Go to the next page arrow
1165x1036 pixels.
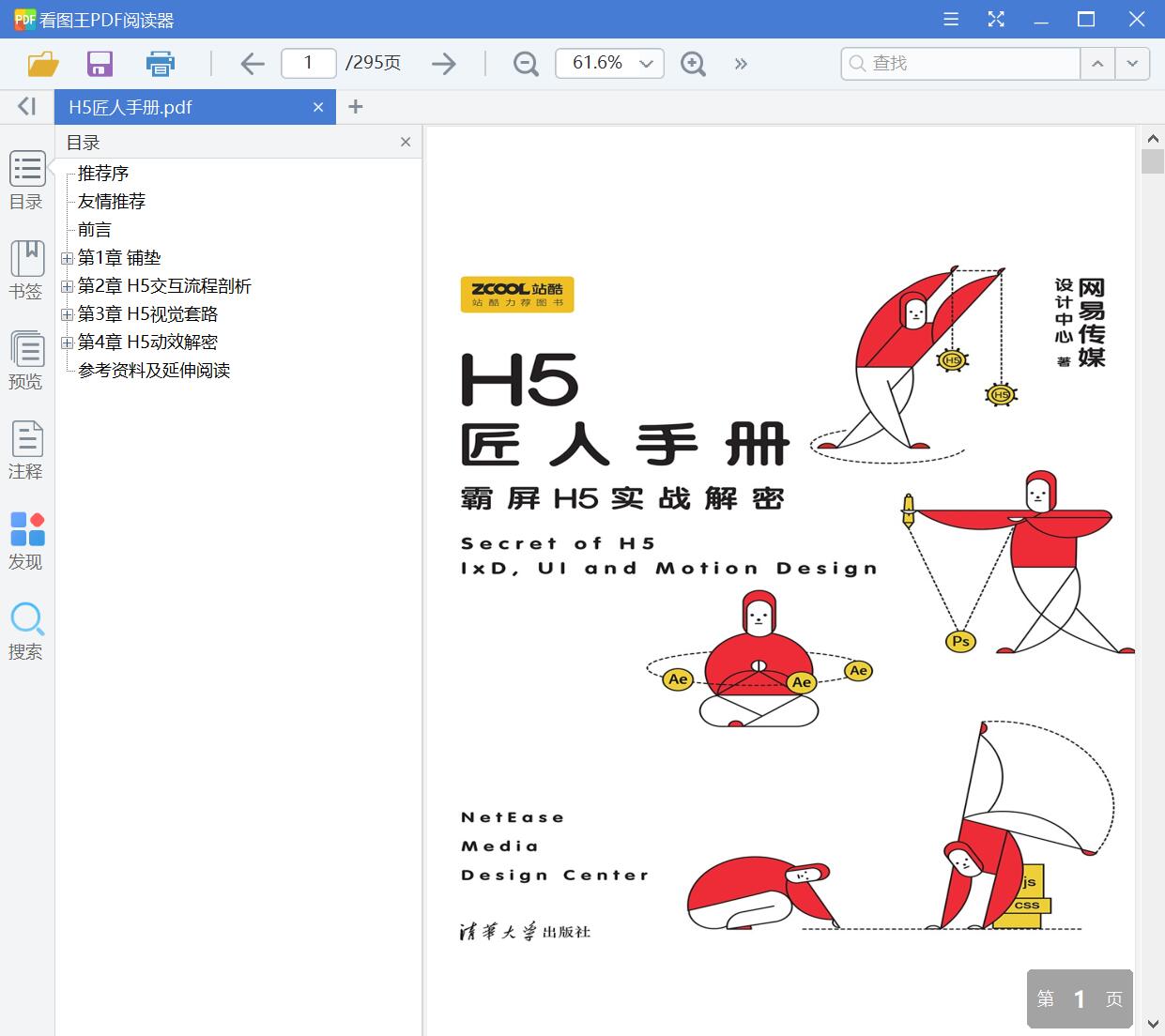[443, 64]
